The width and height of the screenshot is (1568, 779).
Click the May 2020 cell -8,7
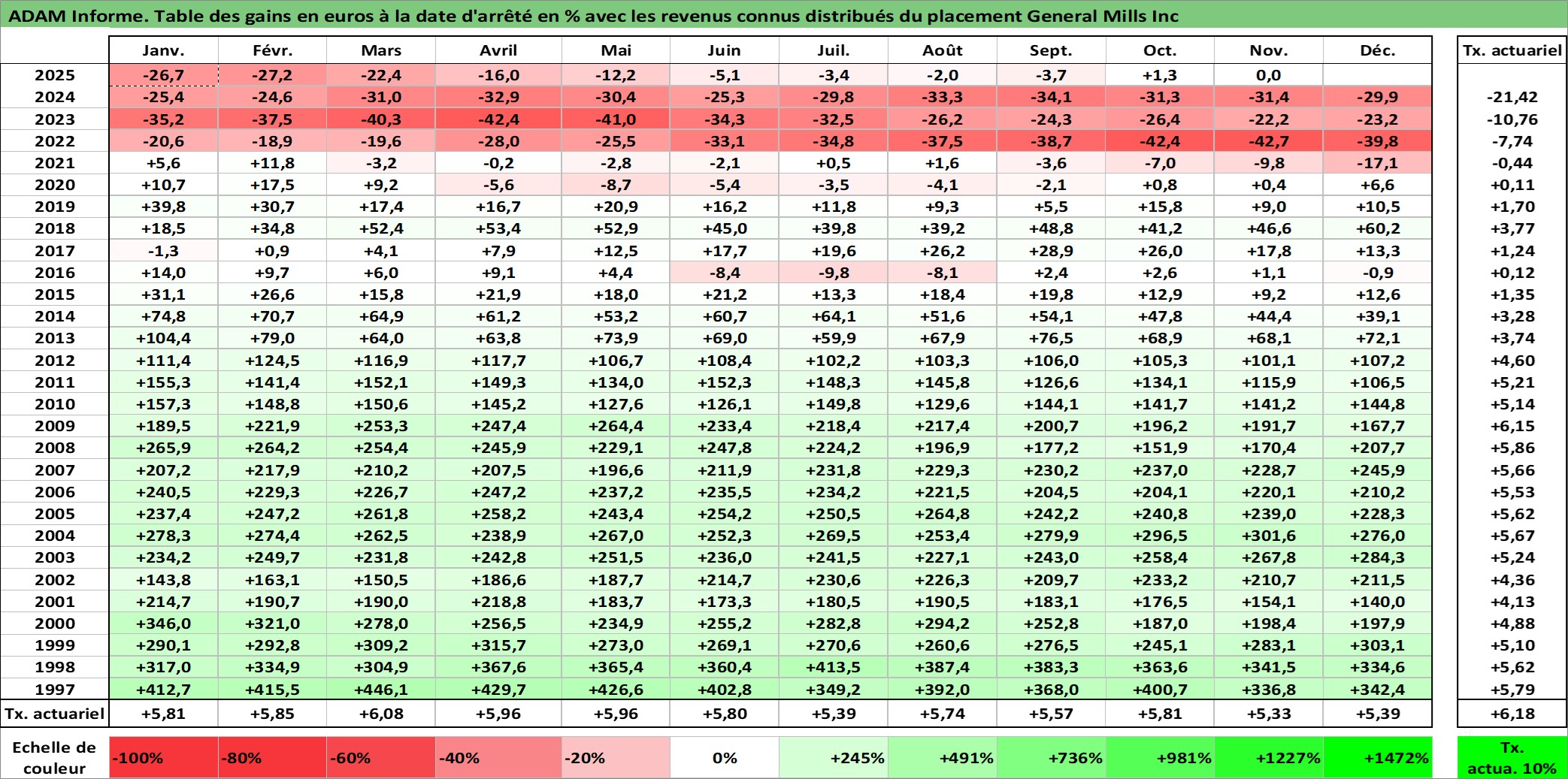click(616, 185)
